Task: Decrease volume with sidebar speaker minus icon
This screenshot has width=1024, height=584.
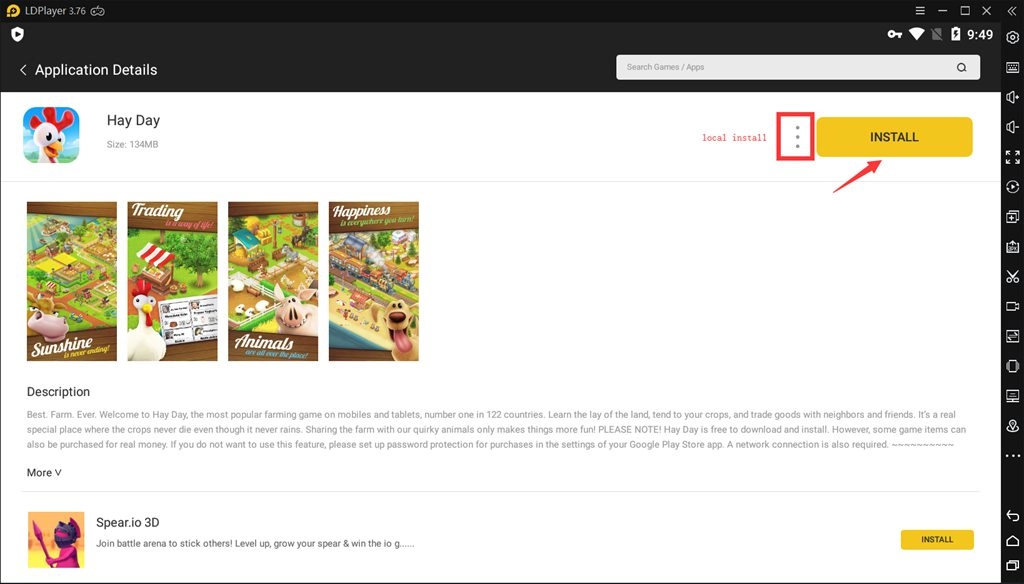Action: pyautogui.click(x=1012, y=127)
